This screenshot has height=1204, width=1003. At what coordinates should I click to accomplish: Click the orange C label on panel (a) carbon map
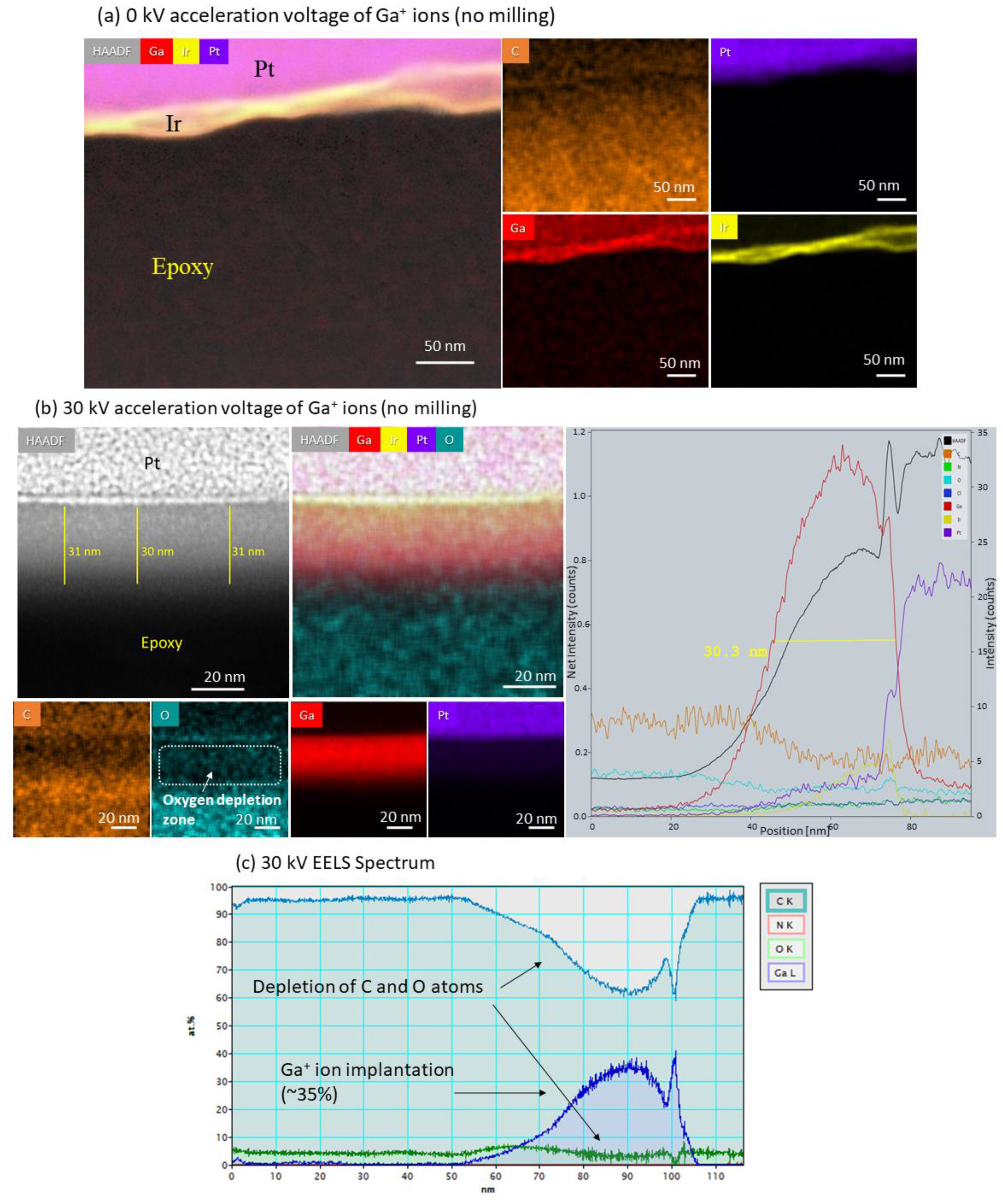point(515,52)
